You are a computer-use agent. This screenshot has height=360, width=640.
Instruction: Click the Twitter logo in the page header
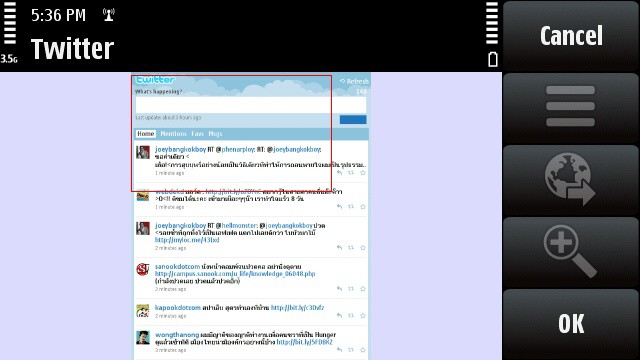(155, 80)
